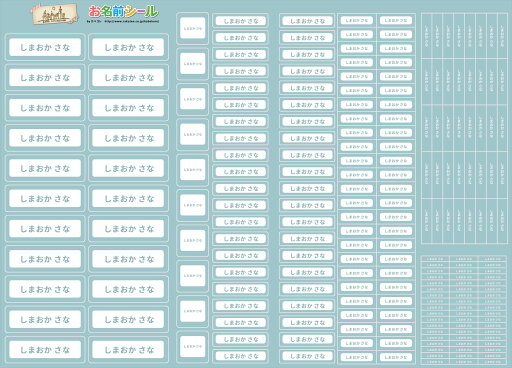Click the second square sticker from top
512x368 pixels.
click(x=193, y=63)
